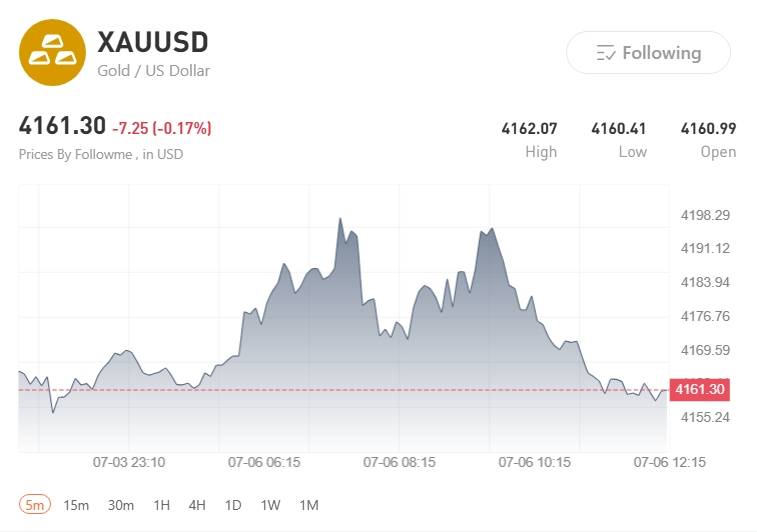This screenshot has width=757, height=532.
Task: Select the 4H chart interval
Action: (197, 505)
